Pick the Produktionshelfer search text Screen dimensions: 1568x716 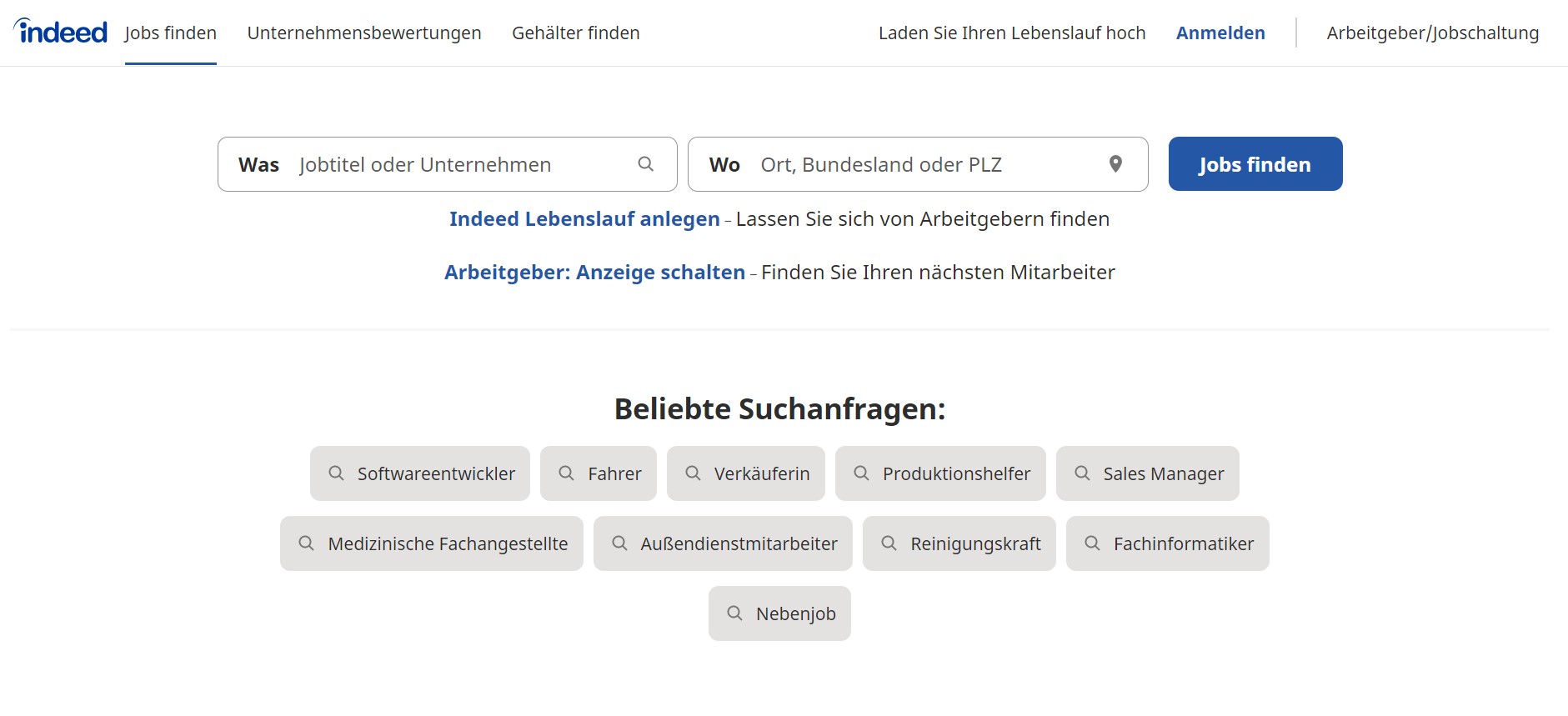coord(956,474)
